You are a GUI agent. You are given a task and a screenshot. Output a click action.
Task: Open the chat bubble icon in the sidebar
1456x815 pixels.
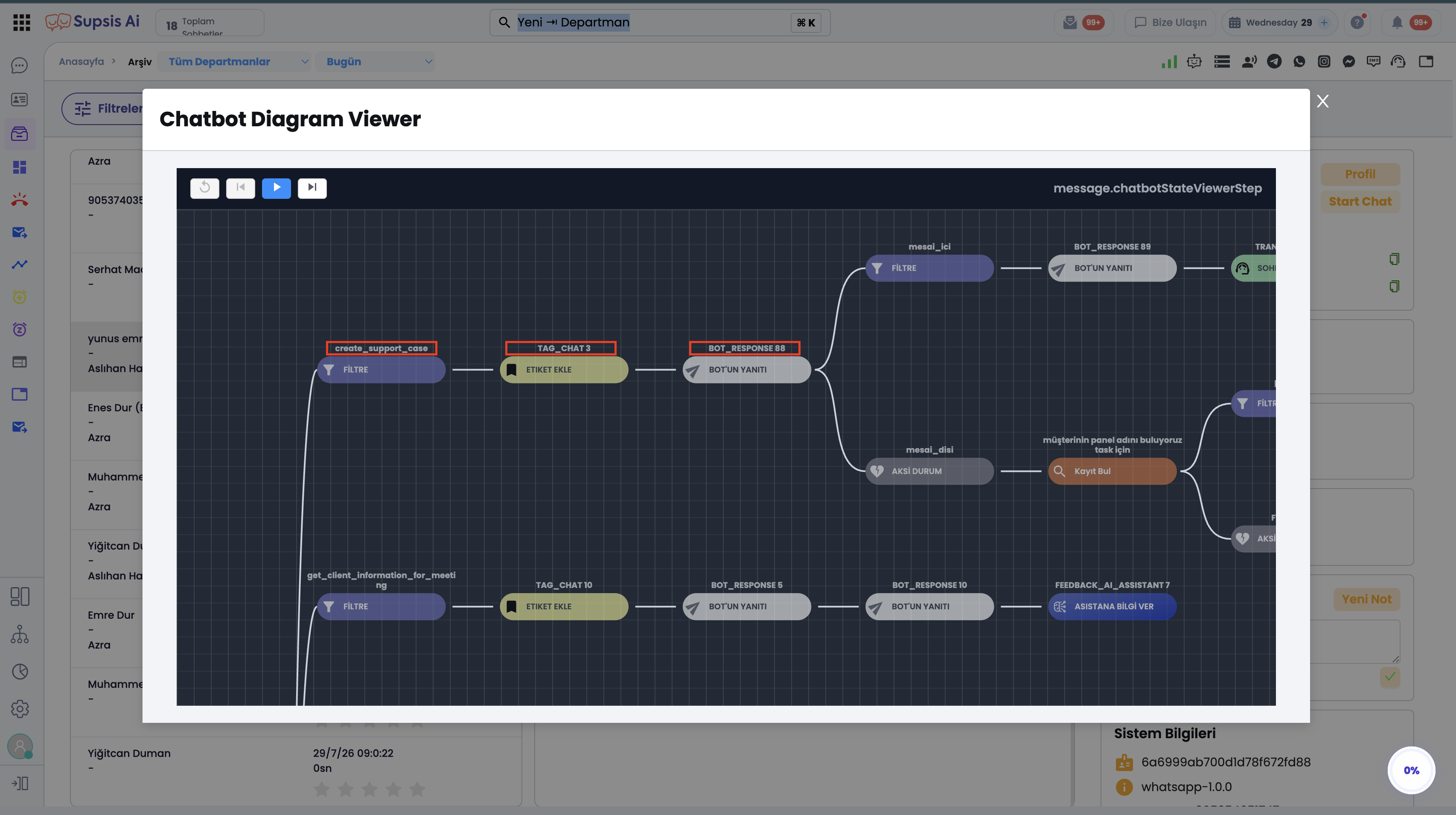coord(20,66)
